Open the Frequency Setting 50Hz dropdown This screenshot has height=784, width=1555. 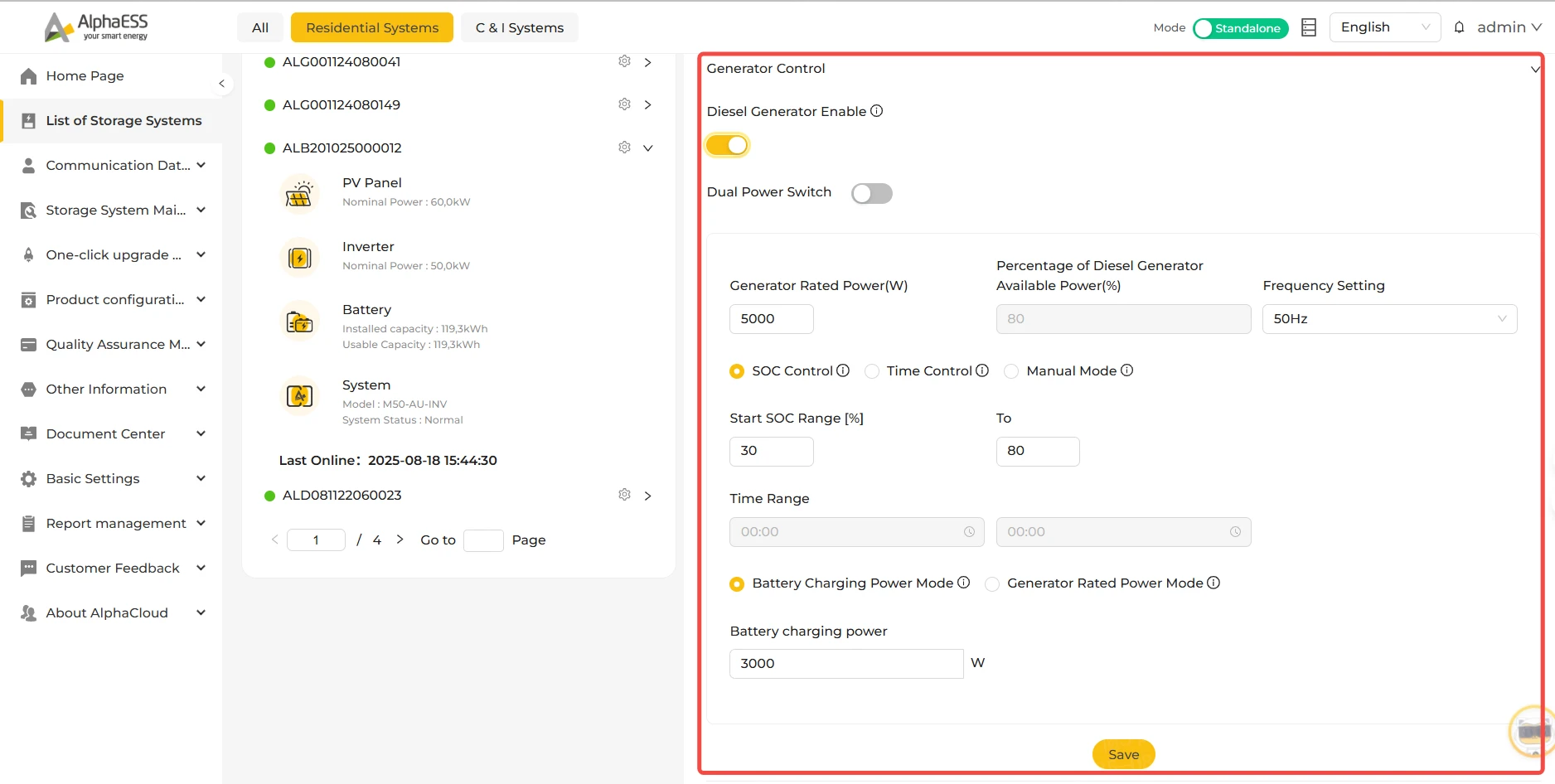[1389, 319]
